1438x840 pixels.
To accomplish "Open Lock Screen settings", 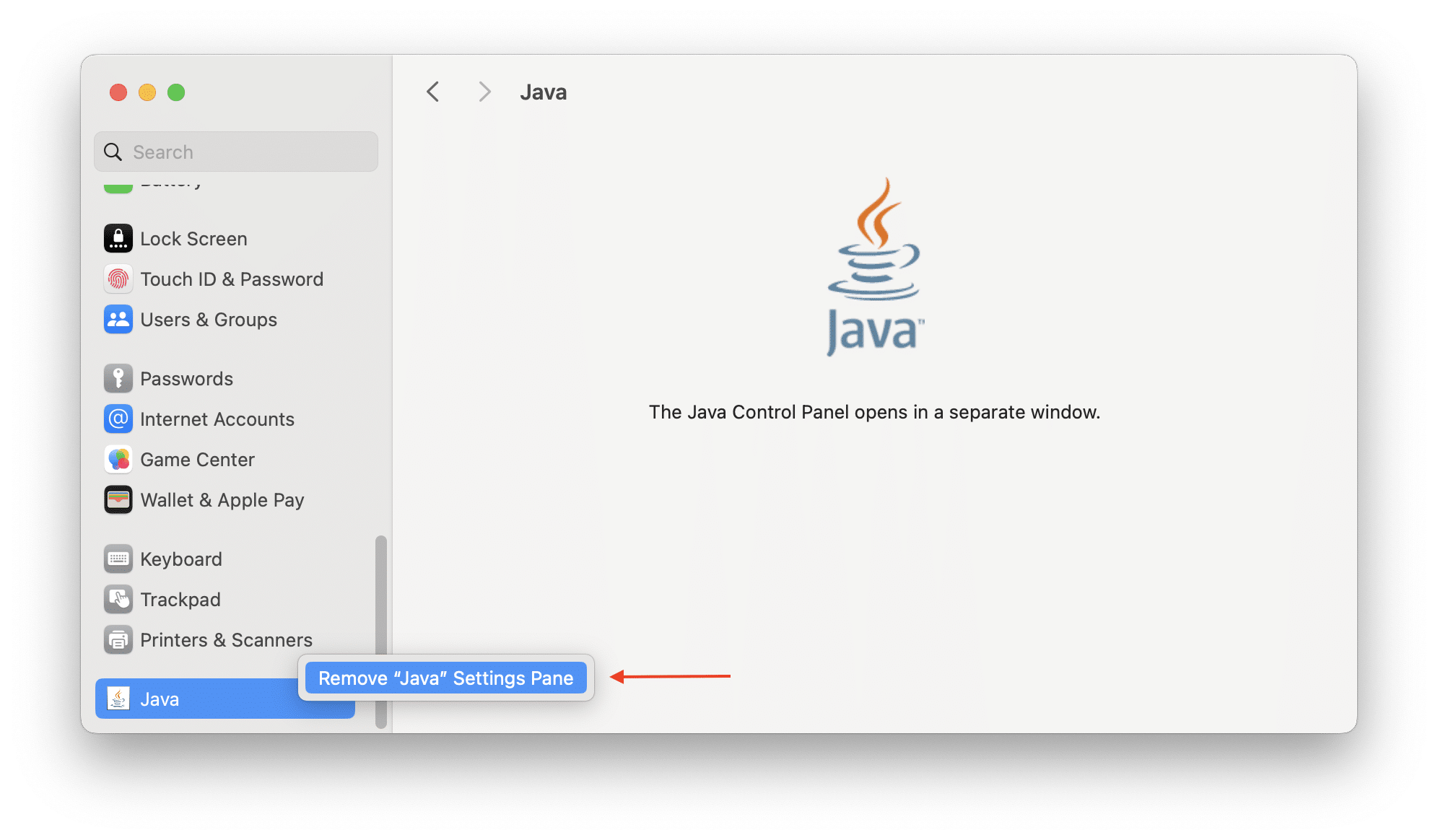I will [x=193, y=238].
